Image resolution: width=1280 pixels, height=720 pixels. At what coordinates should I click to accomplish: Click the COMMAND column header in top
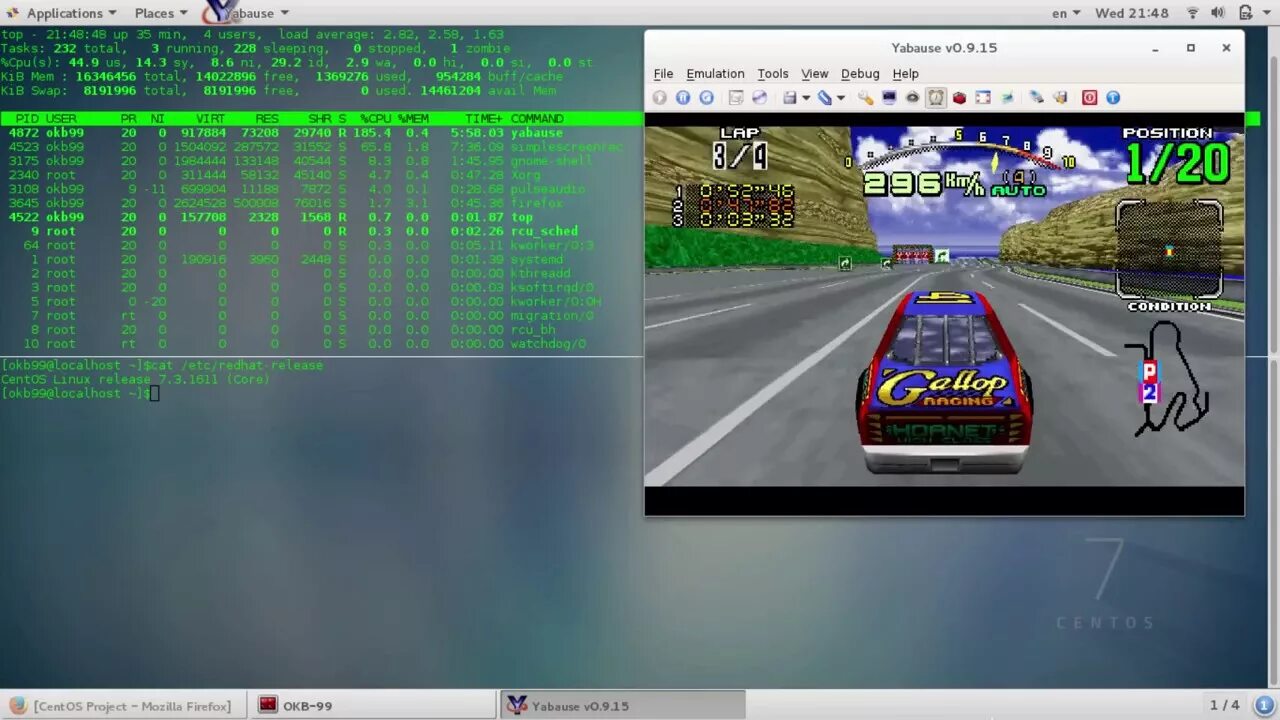pos(537,118)
